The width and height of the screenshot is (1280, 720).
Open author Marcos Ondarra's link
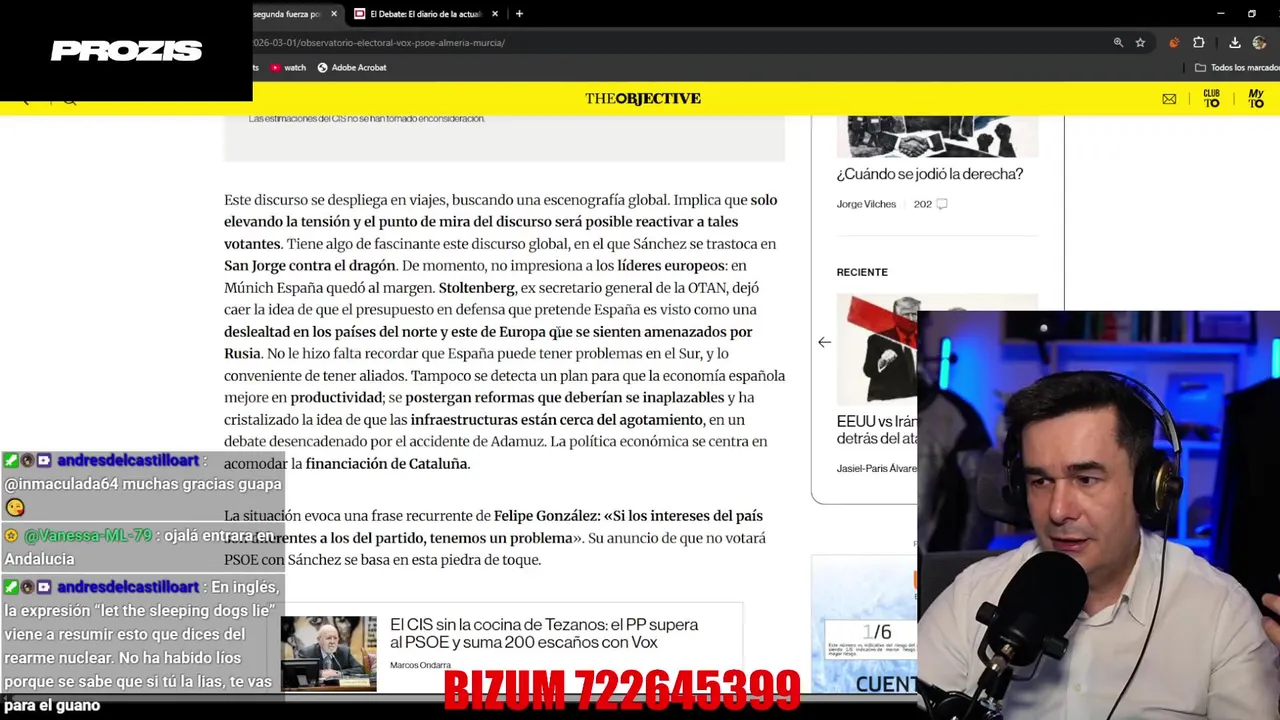pyautogui.click(x=420, y=665)
